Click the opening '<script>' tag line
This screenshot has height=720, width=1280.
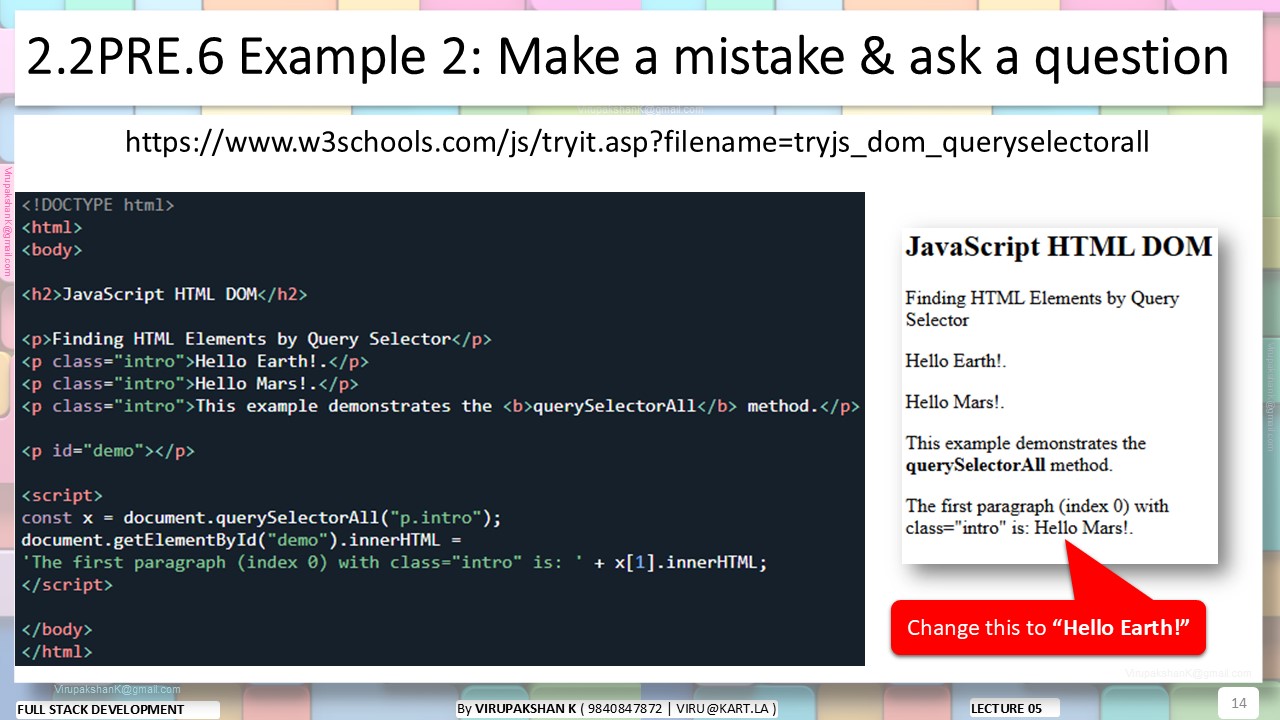62,495
